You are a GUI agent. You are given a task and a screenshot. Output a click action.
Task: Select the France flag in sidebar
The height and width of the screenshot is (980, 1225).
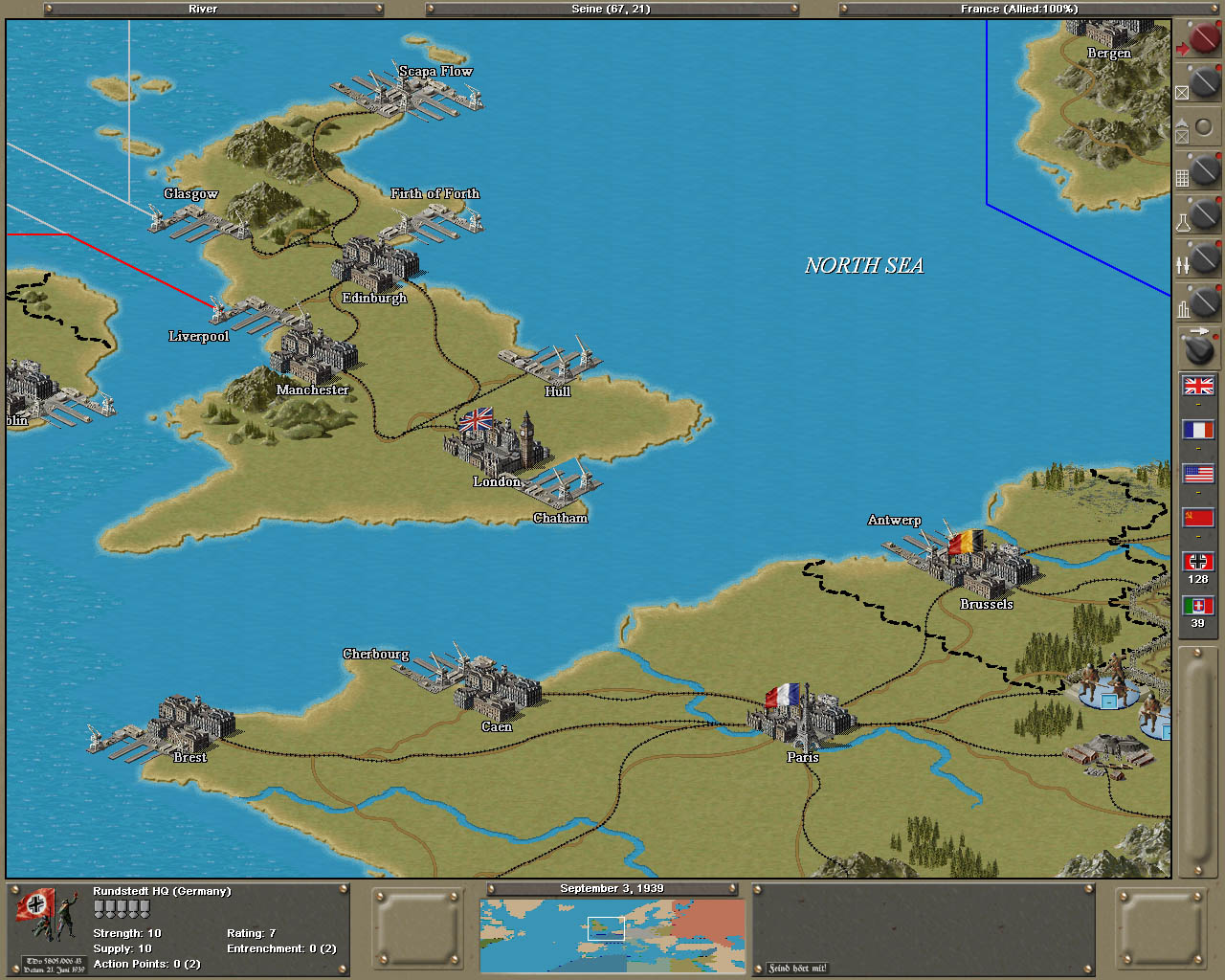[1198, 430]
